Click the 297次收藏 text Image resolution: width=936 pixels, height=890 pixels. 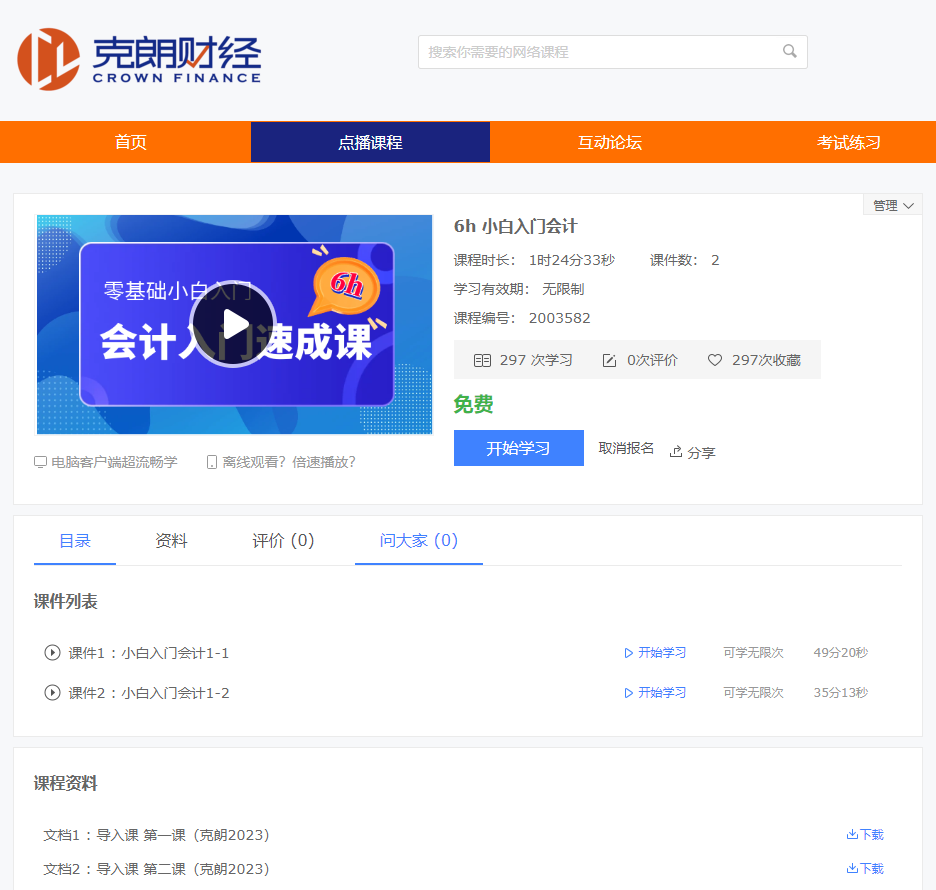(x=766, y=360)
